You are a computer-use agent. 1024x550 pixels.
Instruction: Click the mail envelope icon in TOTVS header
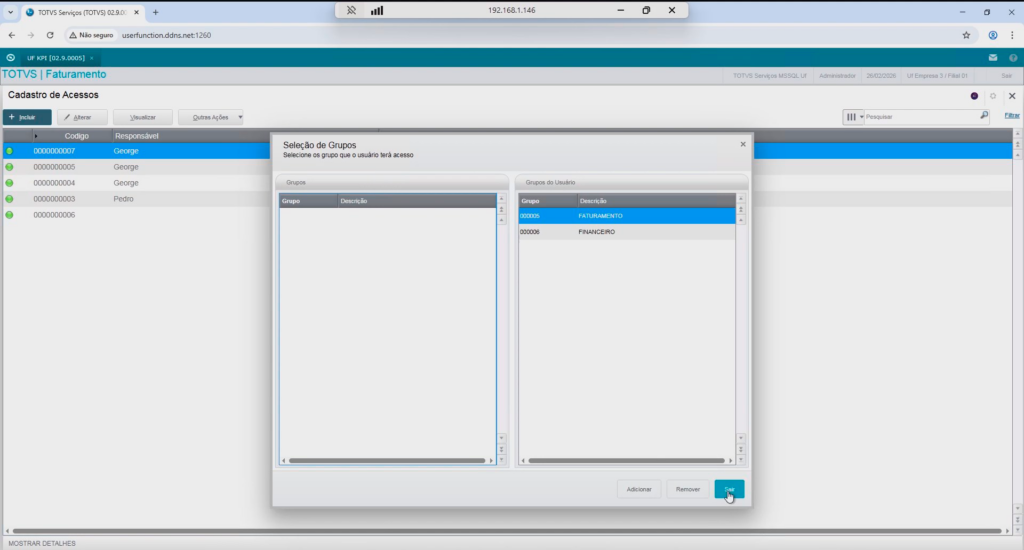[x=993, y=58]
